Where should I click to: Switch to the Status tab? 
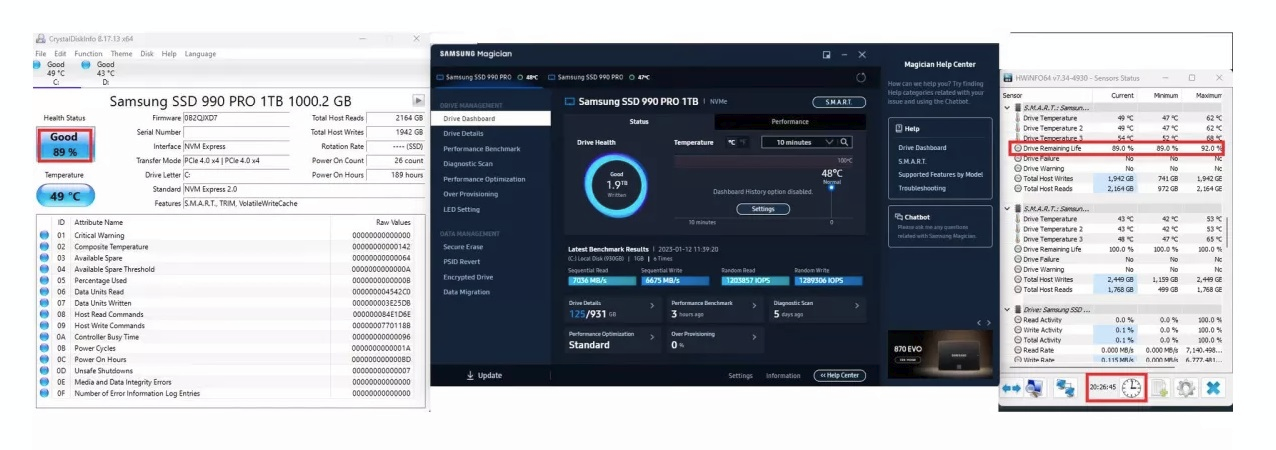[639, 122]
